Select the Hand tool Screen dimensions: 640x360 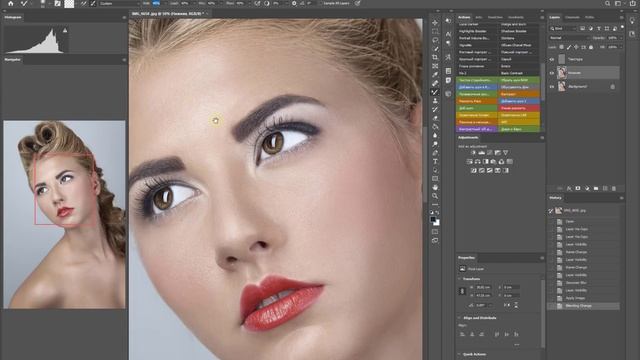coord(435,187)
